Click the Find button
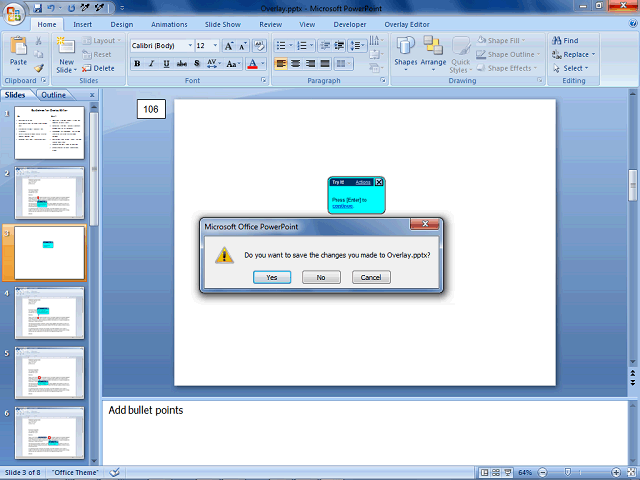This screenshot has height=480, width=640. pyautogui.click(x=565, y=40)
